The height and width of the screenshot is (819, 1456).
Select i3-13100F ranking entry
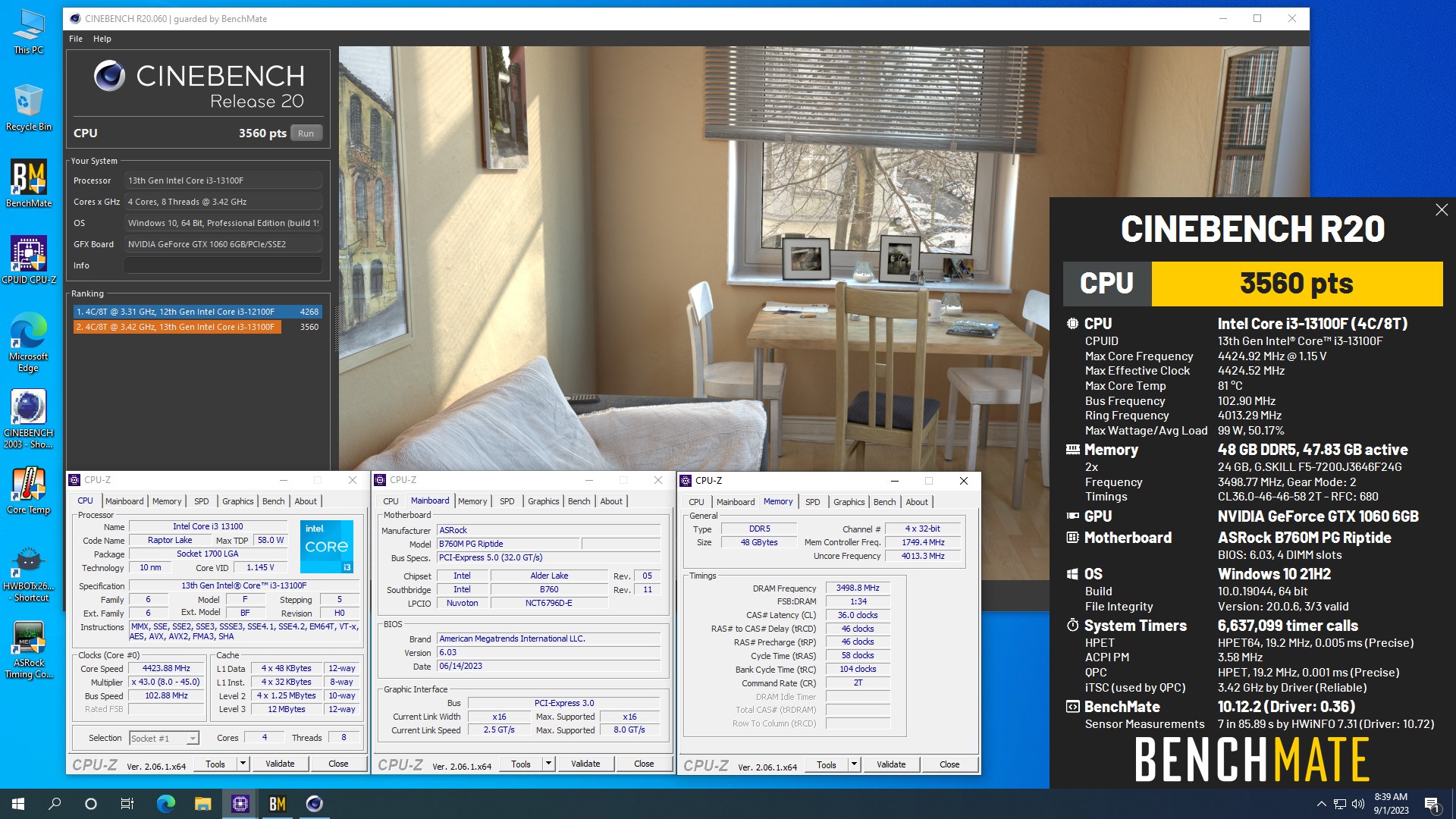pyautogui.click(x=197, y=327)
